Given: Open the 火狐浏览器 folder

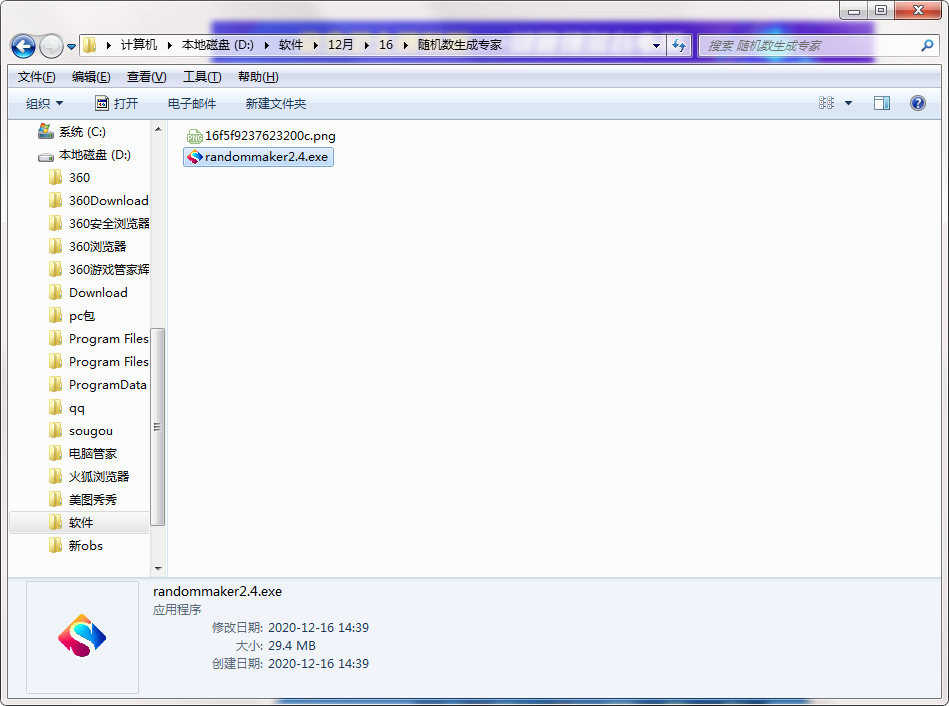Looking at the screenshot, I should tap(99, 477).
